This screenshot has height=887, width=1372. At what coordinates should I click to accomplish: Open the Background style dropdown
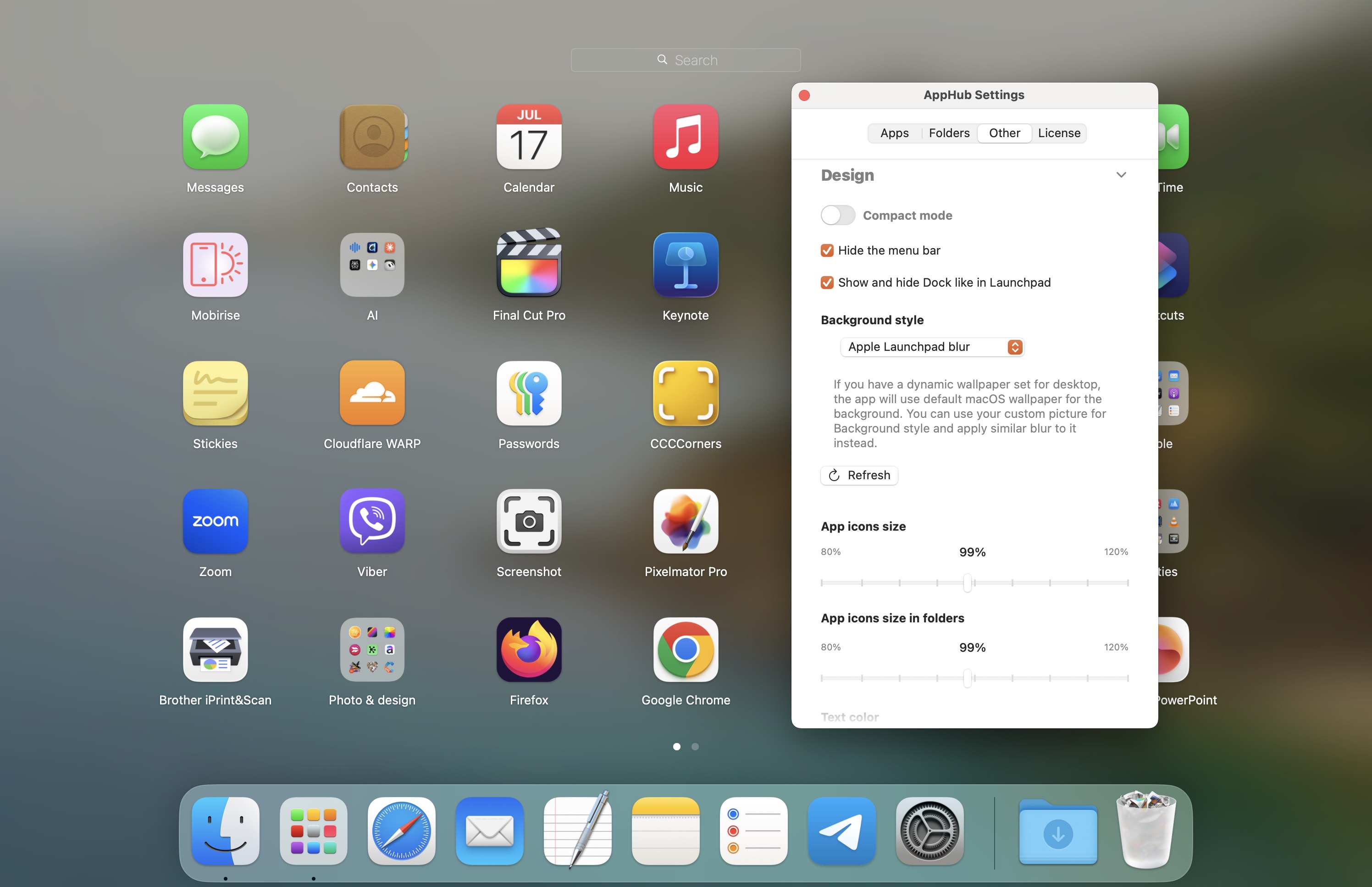932,347
